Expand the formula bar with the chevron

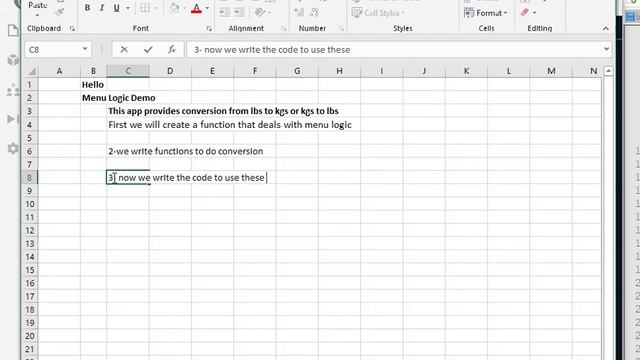click(x=607, y=49)
